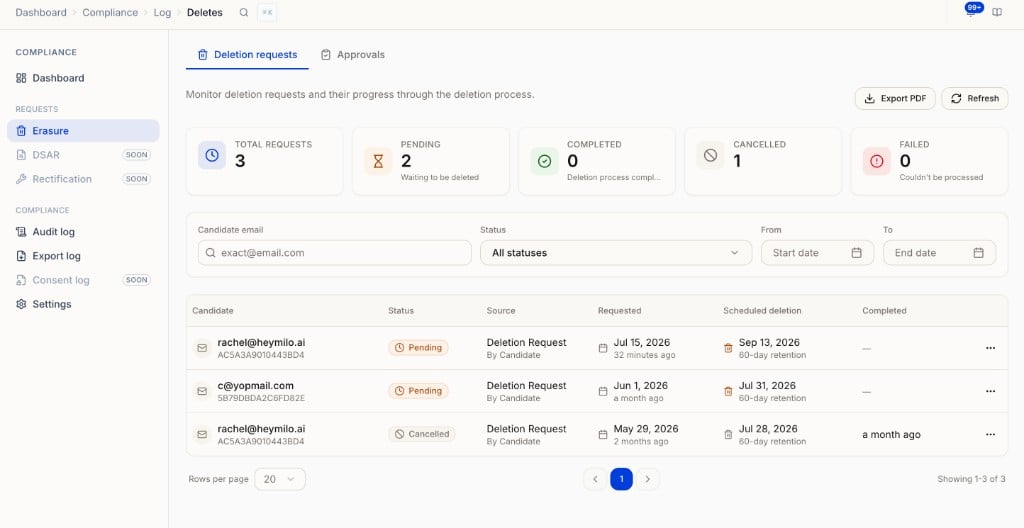1024x528 pixels.
Task: Click c@yopmail.com email text
Action: pyautogui.click(x=255, y=386)
